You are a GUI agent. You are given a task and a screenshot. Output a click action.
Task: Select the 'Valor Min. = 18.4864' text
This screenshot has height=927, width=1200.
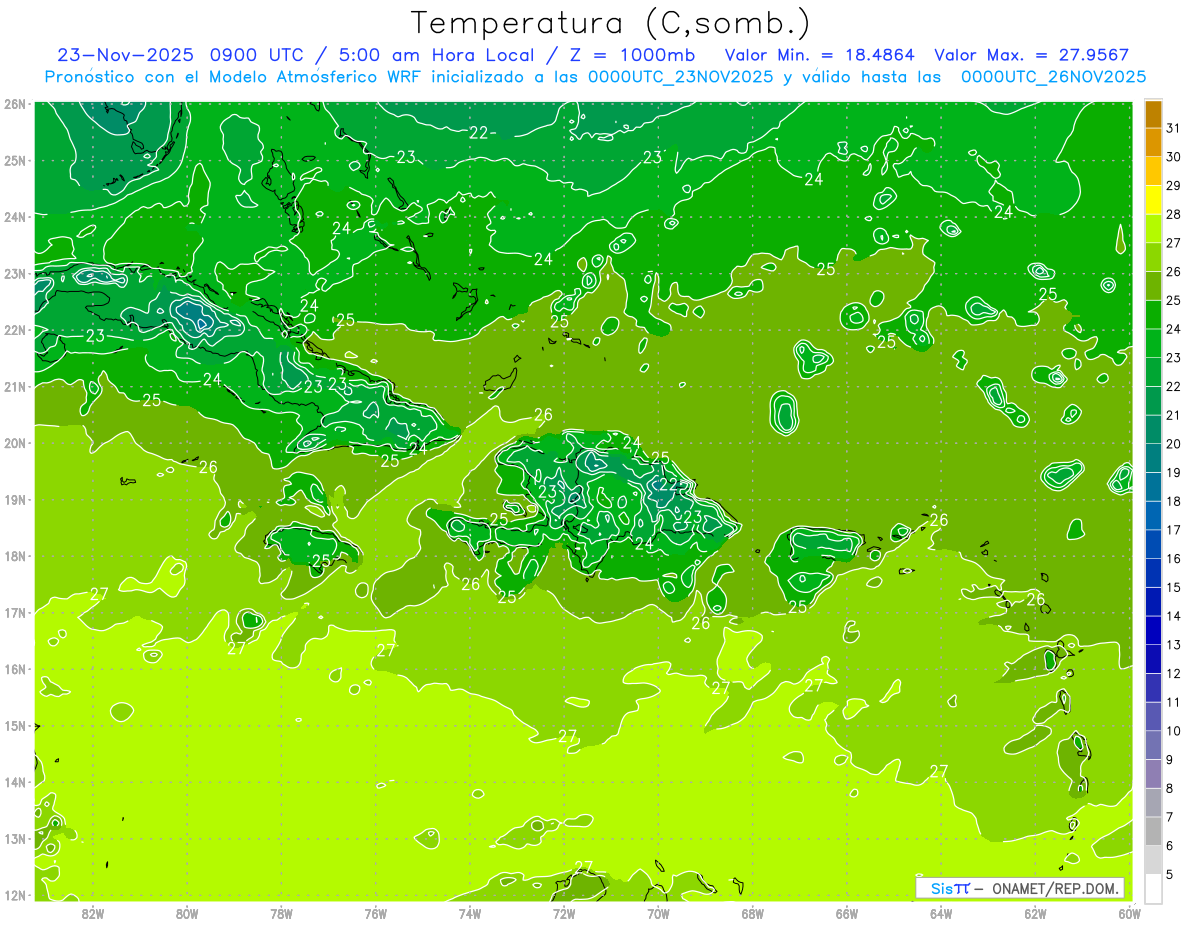(x=820, y=55)
